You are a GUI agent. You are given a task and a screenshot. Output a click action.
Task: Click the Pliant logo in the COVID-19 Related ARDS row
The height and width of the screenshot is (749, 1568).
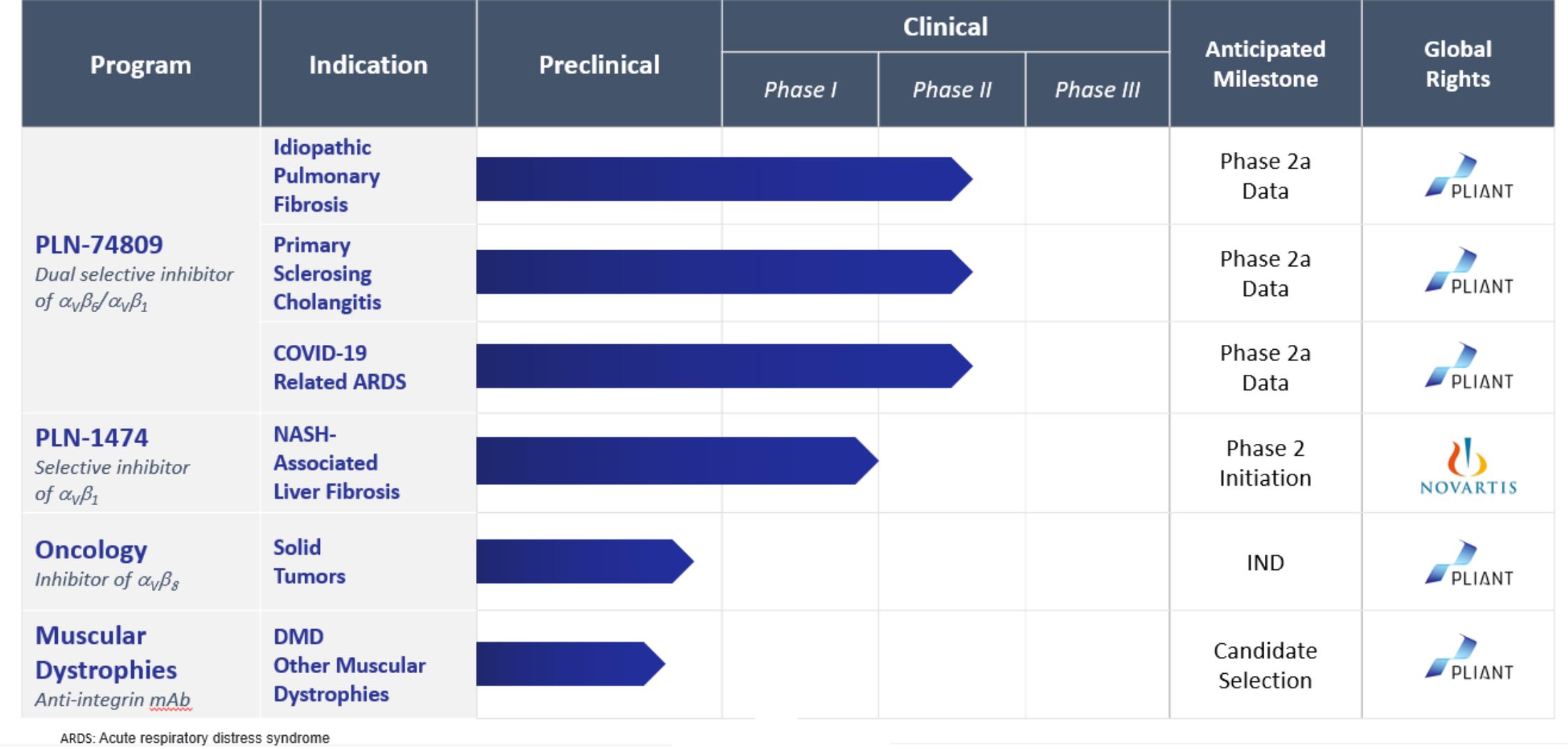pyautogui.click(x=1468, y=366)
